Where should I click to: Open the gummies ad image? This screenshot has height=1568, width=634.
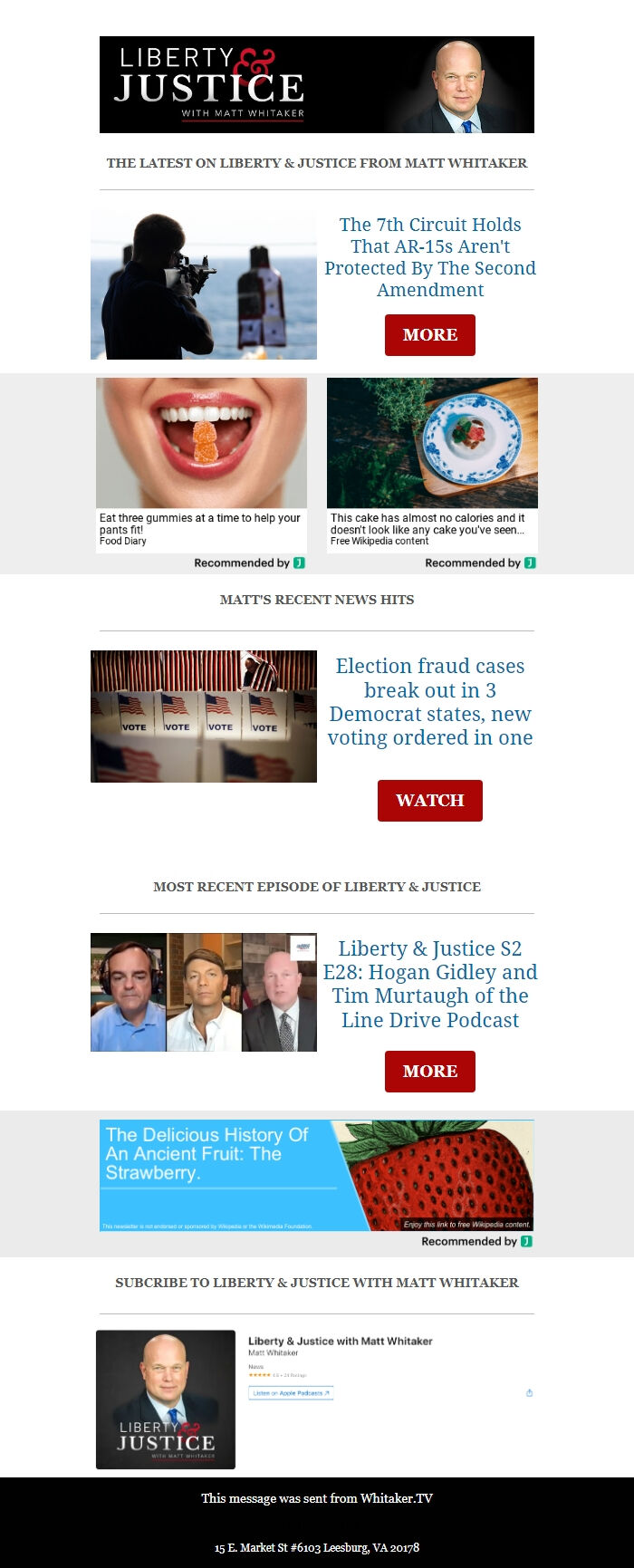[201, 443]
